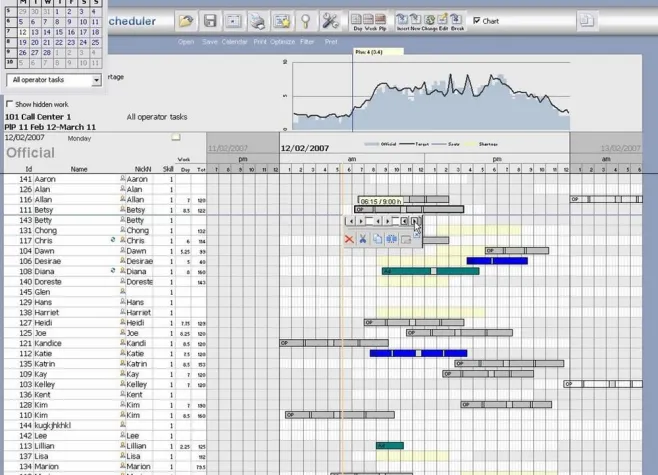Click the Open folder icon
Image resolution: width=658 pixels, height=475 pixels.
pyautogui.click(x=186, y=21)
